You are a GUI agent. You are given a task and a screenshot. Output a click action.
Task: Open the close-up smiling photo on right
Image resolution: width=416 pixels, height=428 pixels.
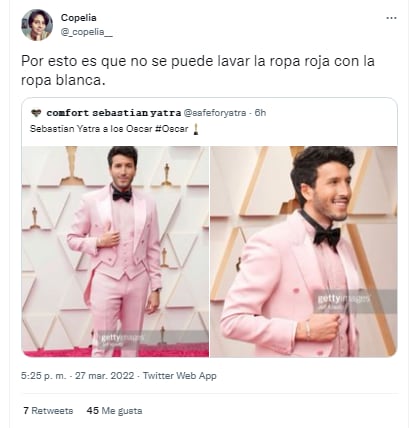pos(304,252)
